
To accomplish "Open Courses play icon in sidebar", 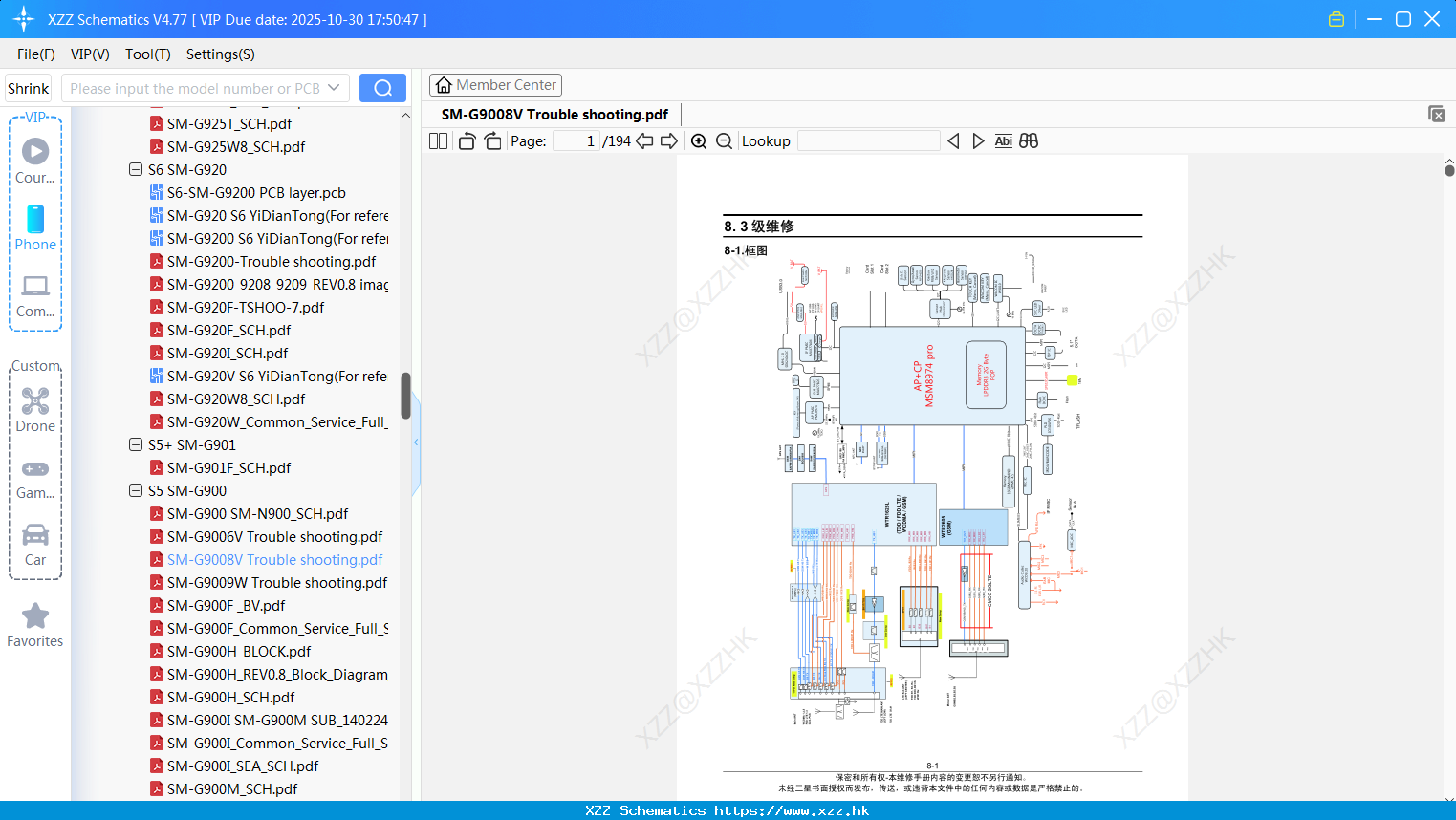I will 35,151.
